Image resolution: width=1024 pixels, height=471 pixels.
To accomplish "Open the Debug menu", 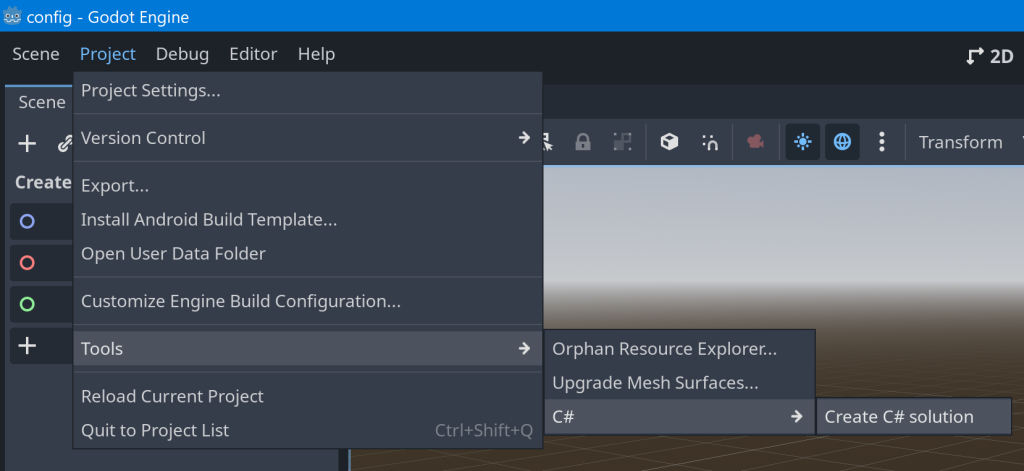I will (x=182, y=54).
